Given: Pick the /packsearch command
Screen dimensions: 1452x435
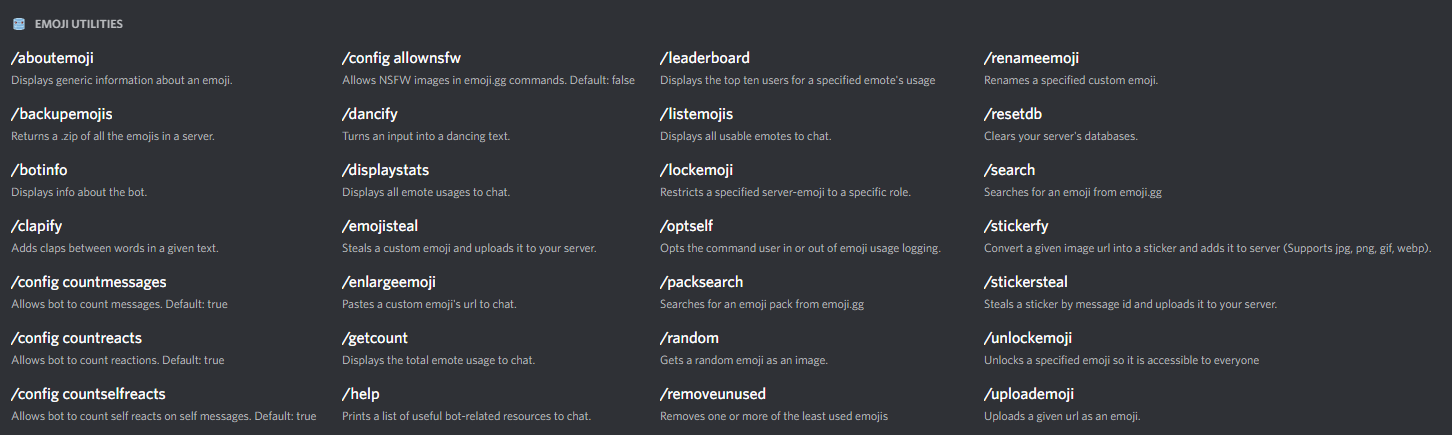Looking at the screenshot, I should coord(701,282).
